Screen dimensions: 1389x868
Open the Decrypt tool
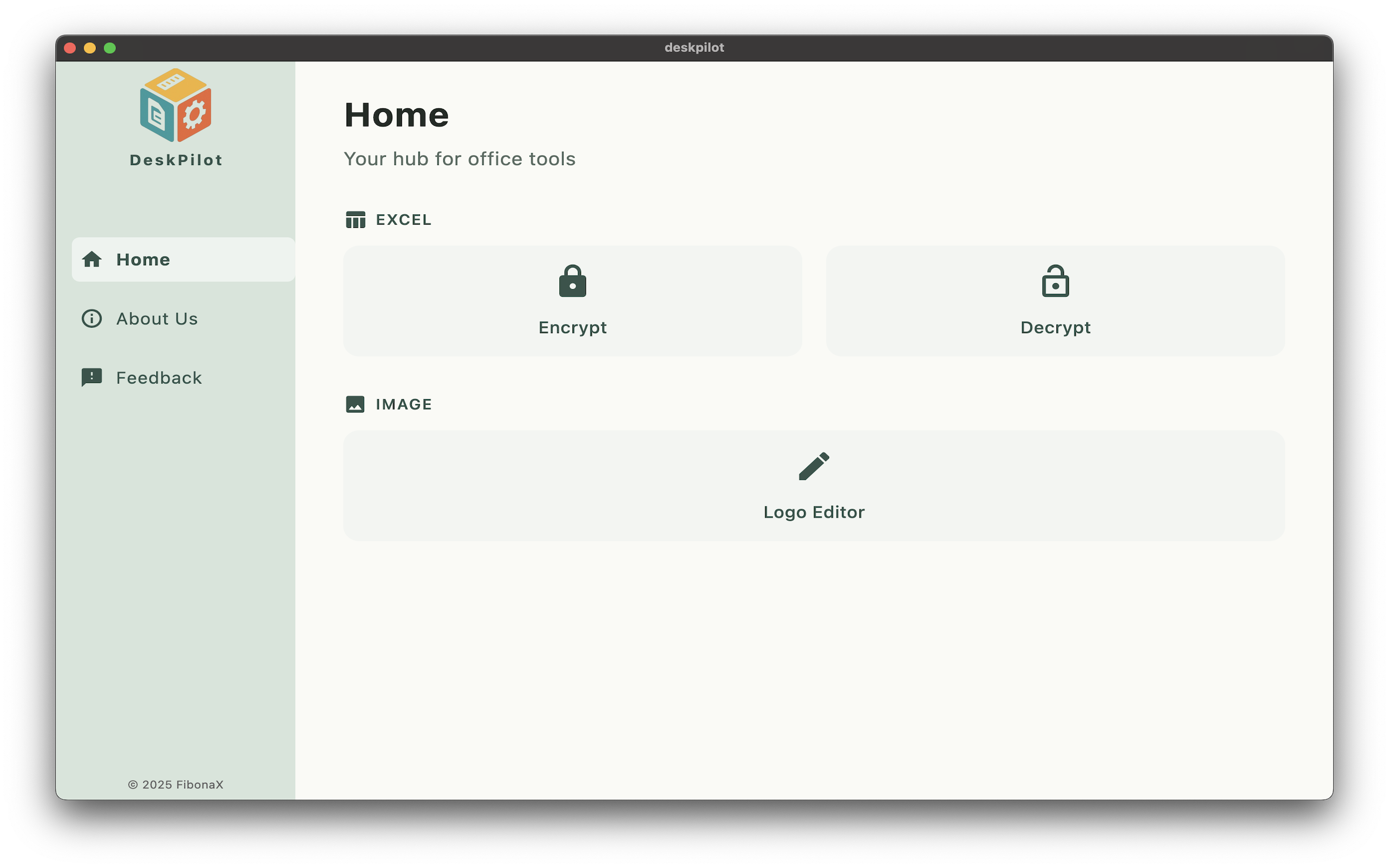(x=1055, y=301)
